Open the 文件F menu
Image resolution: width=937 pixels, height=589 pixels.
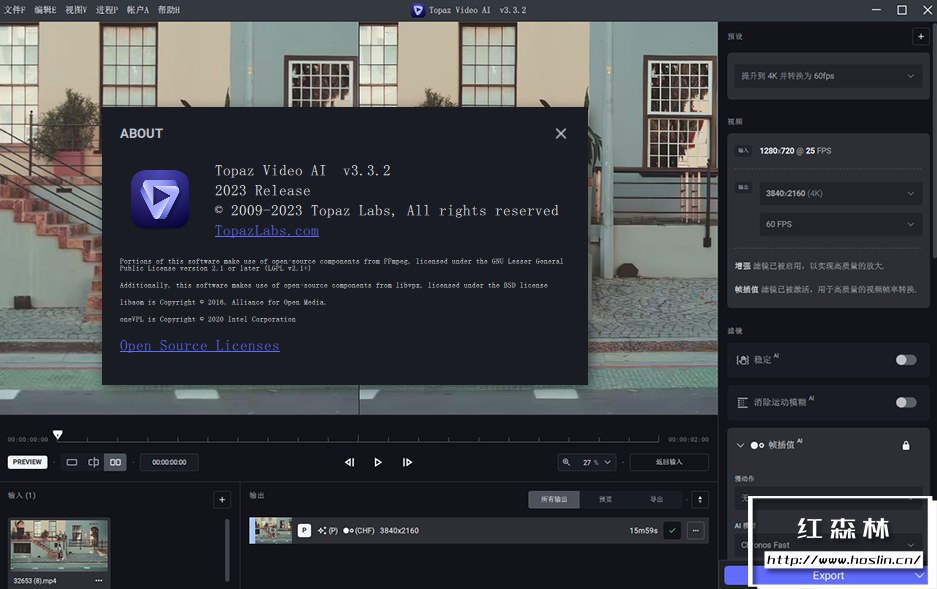[x=14, y=10]
